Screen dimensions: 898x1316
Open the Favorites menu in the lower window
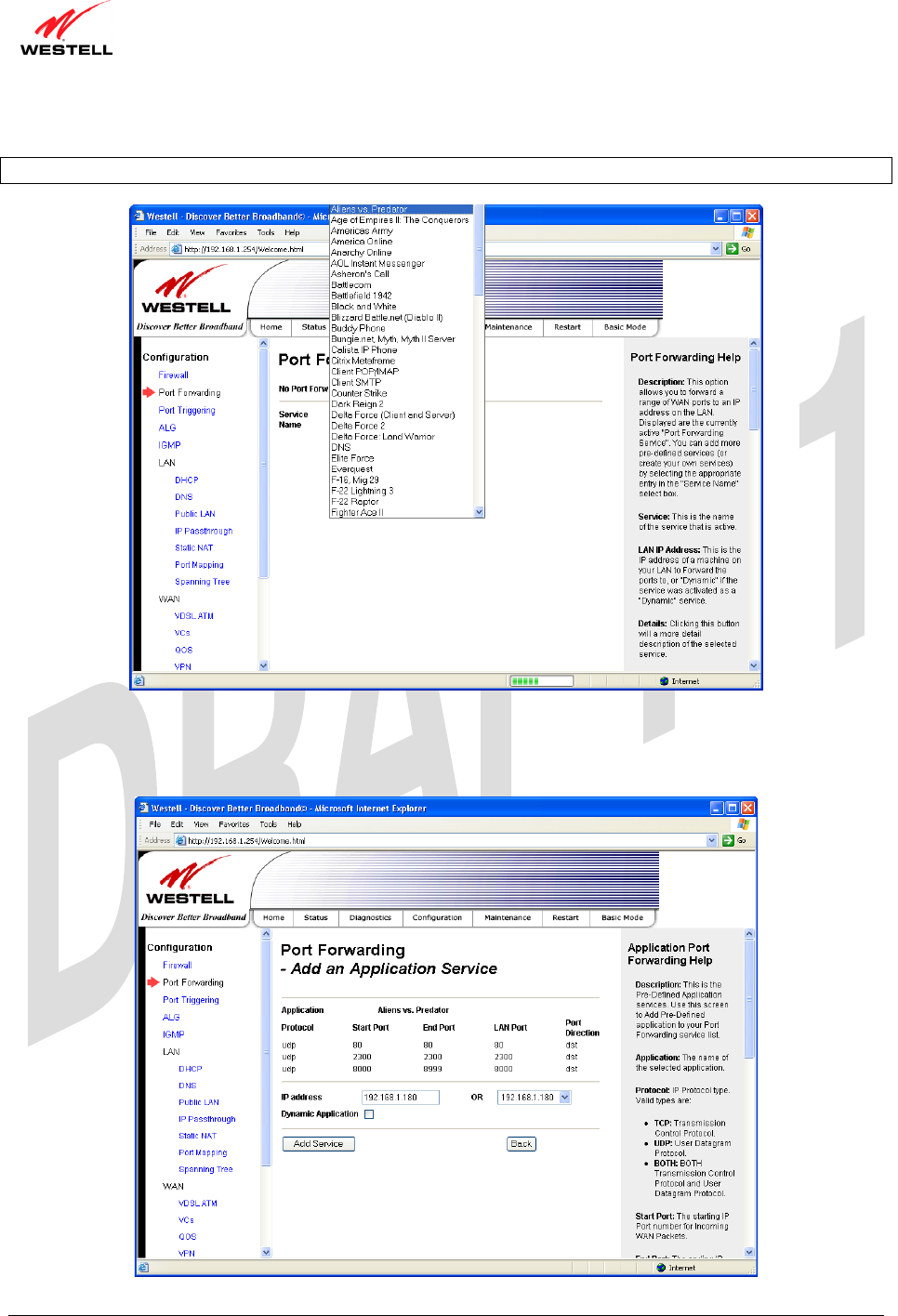tap(234, 824)
